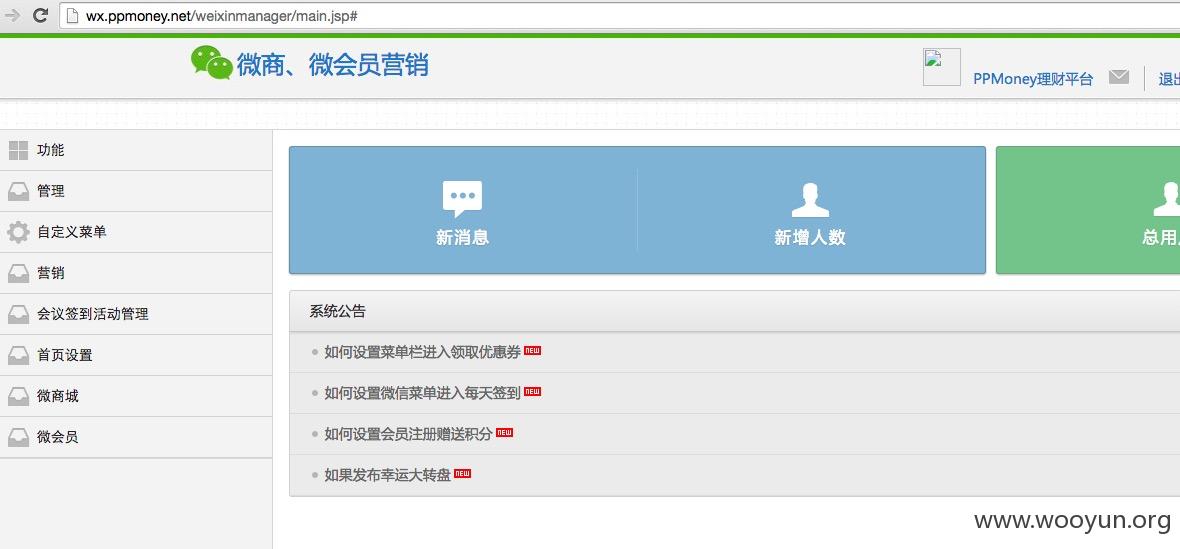Click the browser reload icon

pos(41,15)
